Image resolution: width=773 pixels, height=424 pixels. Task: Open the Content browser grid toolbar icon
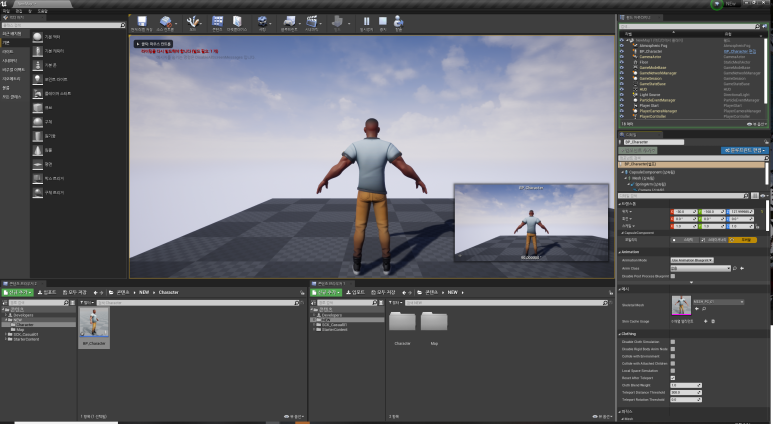(217, 21)
